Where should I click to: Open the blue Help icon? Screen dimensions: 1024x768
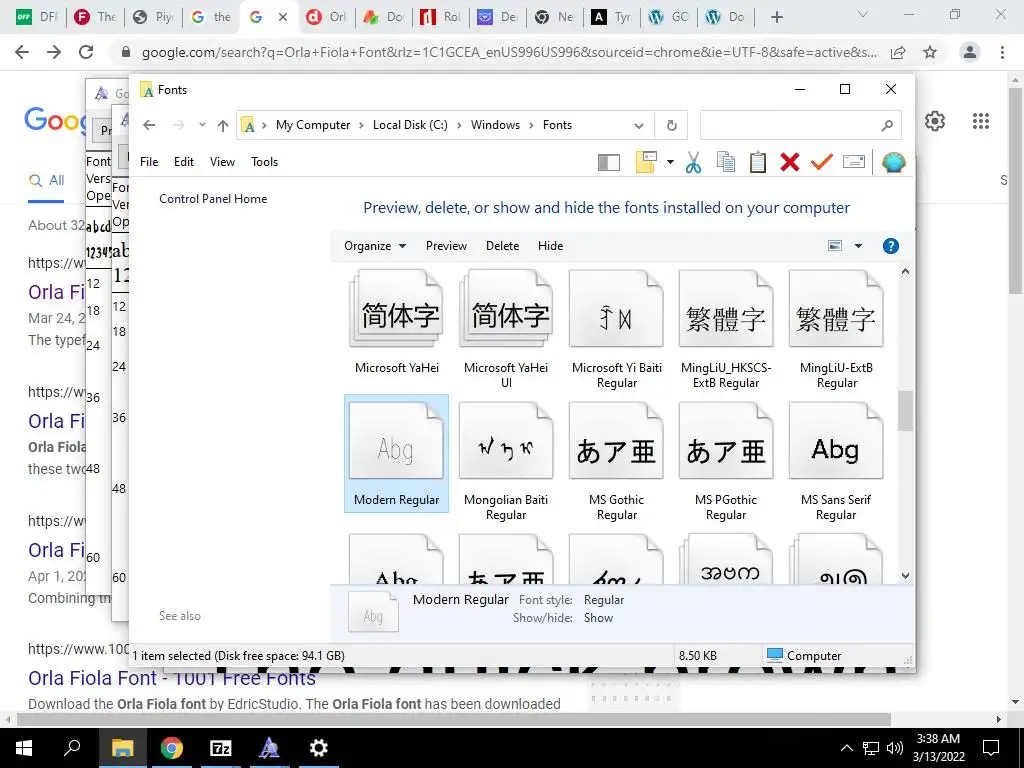[890, 246]
